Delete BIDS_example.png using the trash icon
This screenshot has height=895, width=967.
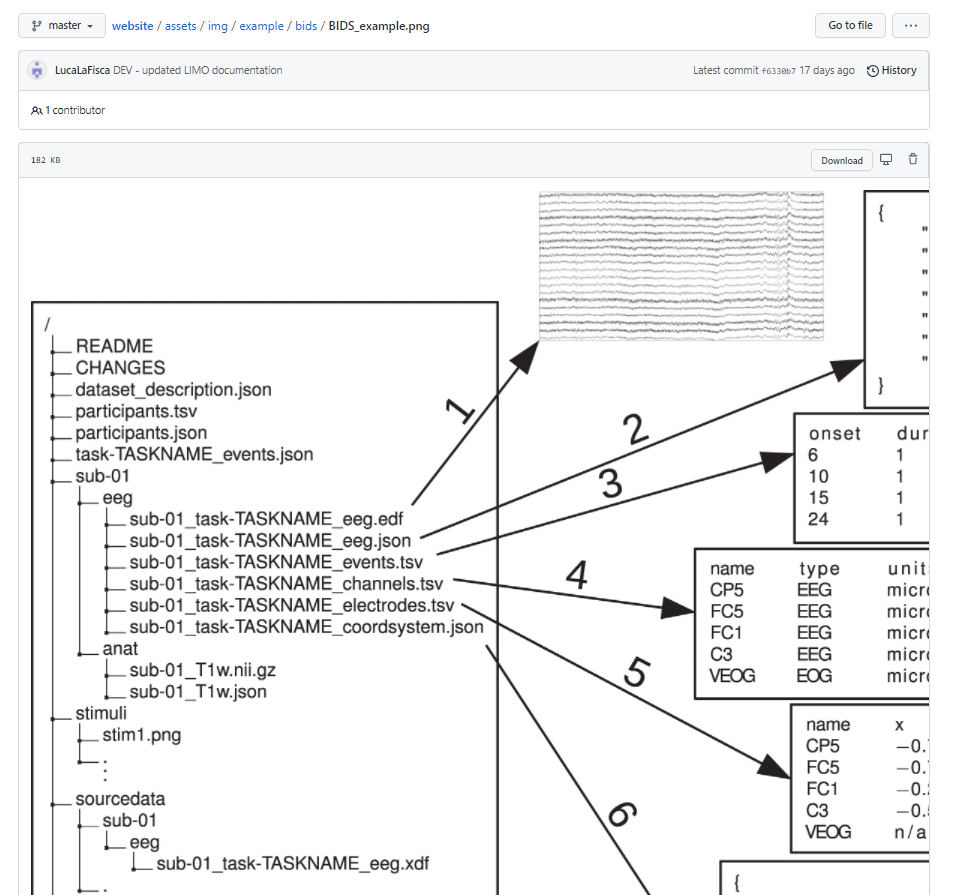[912, 159]
